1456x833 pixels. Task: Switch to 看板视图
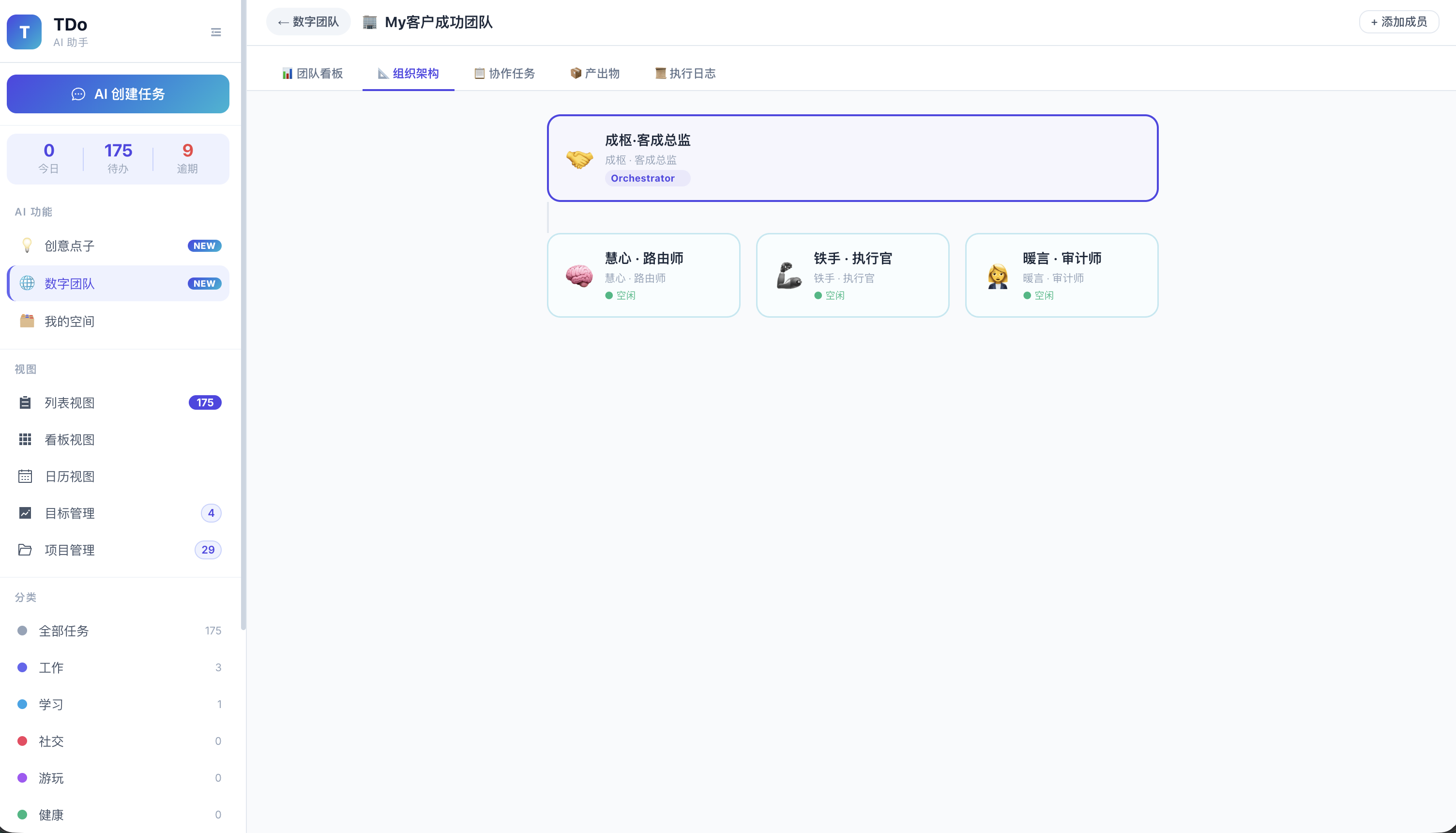point(118,439)
